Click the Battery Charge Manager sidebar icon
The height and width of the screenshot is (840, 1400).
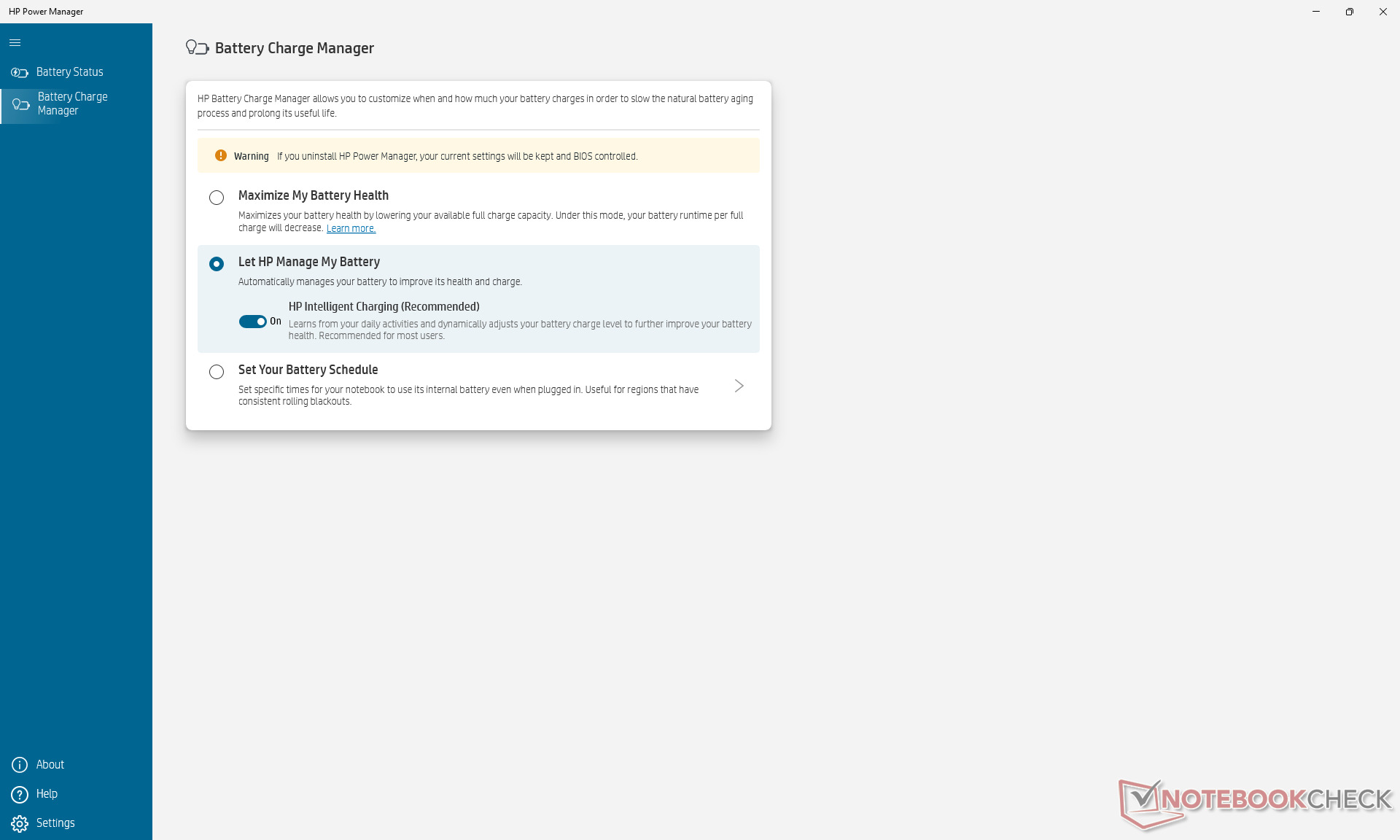tap(21, 104)
